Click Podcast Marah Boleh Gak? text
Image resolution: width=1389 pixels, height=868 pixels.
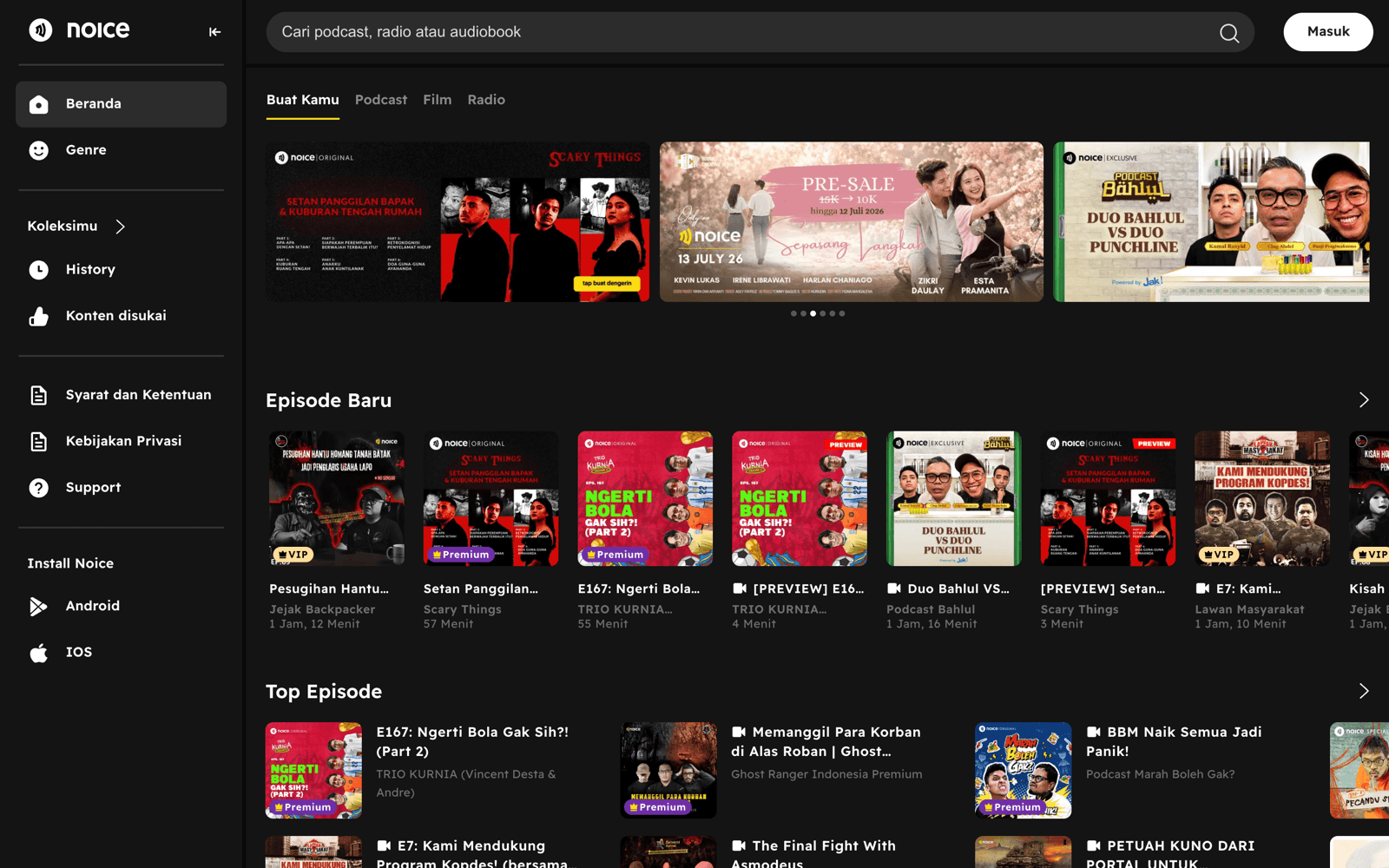click(x=1160, y=774)
